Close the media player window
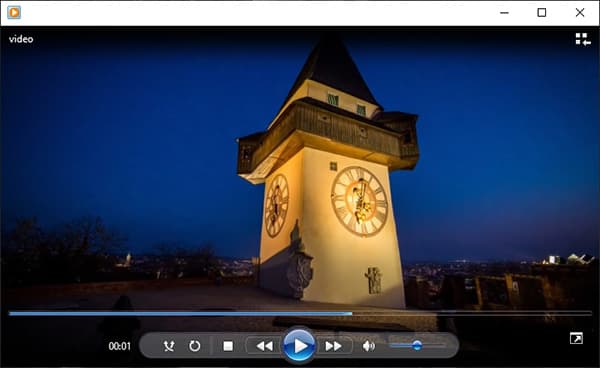 (x=580, y=13)
